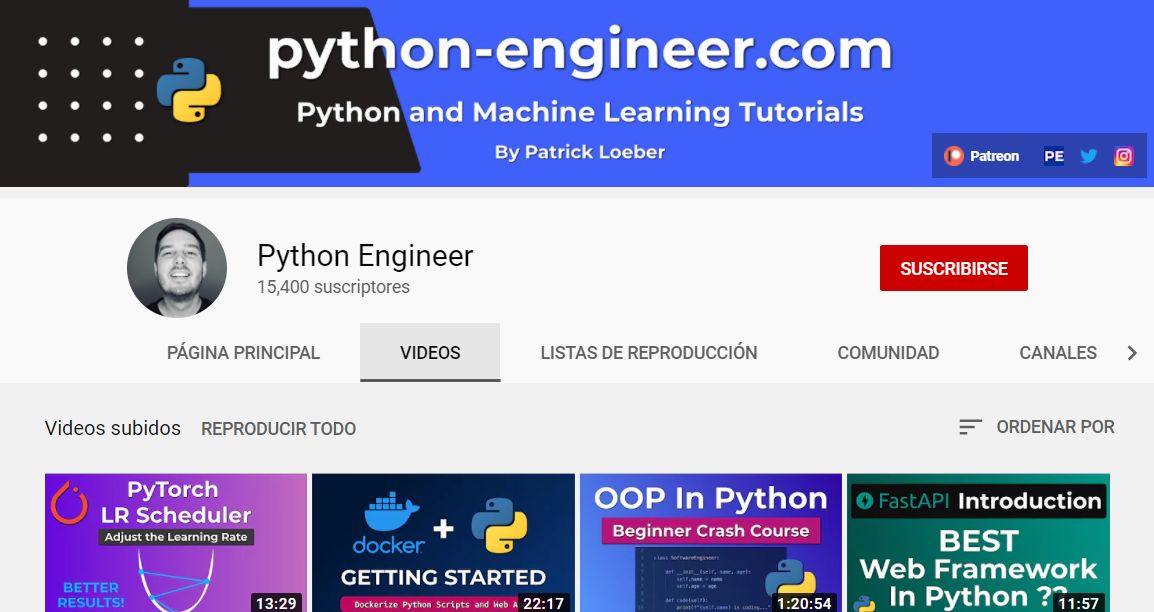The image size is (1154, 612).
Task: Open the ORDENAR POR sort dropdown
Action: pyautogui.click(x=1037, y=427)
